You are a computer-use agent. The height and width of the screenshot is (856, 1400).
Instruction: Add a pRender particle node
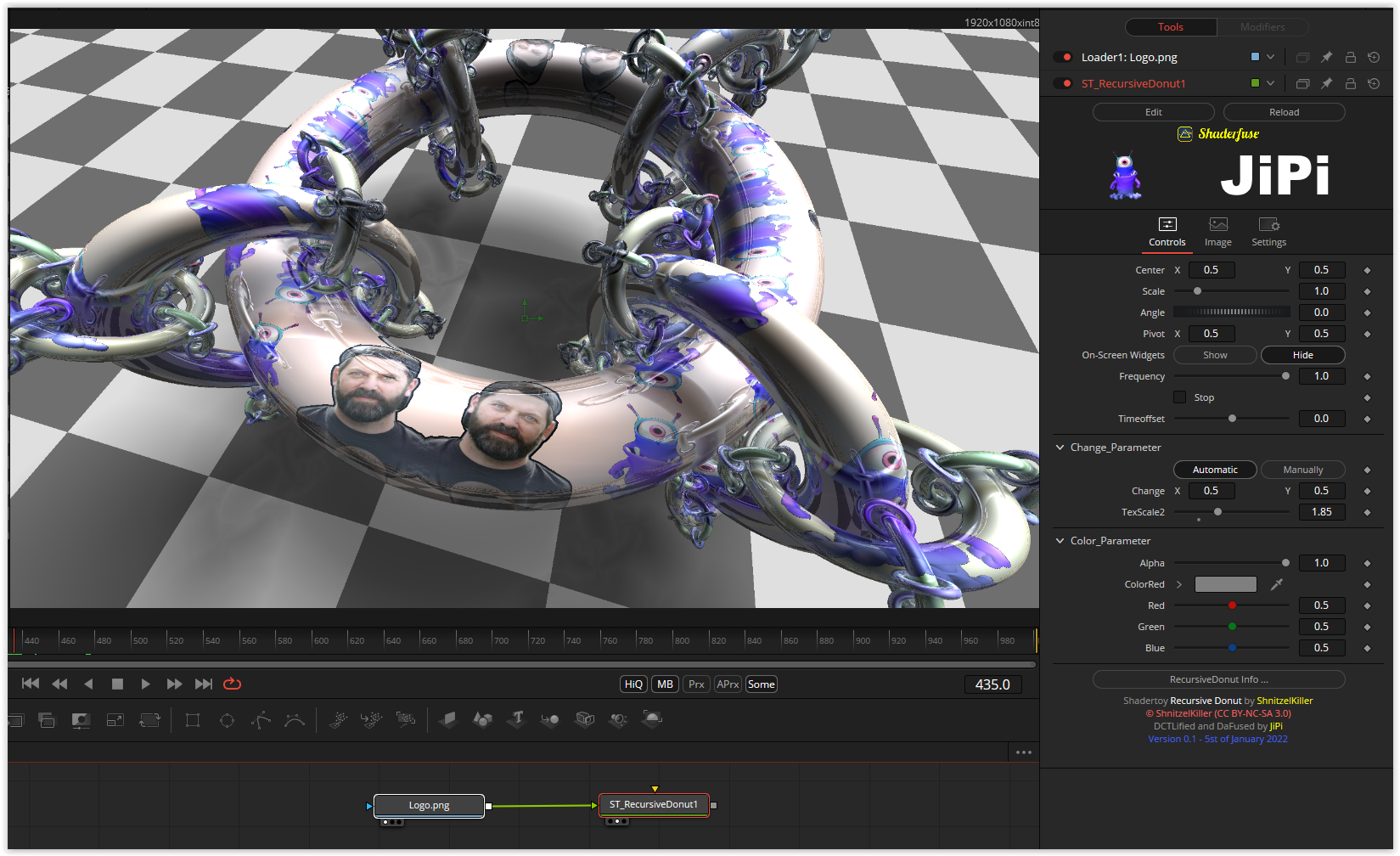click(x=406, y=720)
